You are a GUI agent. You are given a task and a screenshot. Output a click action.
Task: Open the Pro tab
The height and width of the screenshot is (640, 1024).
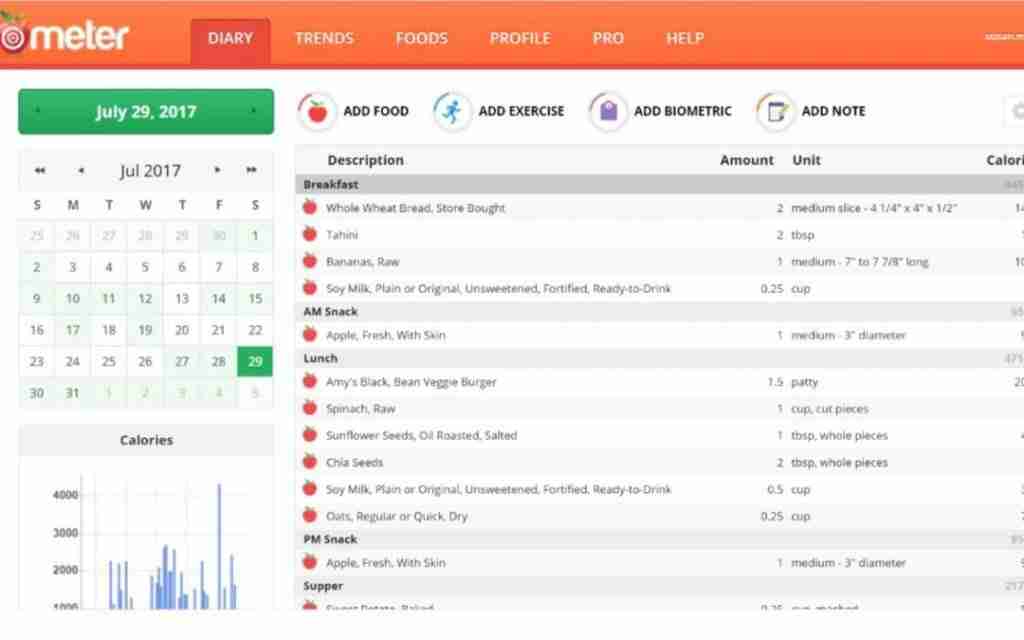click(x=608, y=39)
